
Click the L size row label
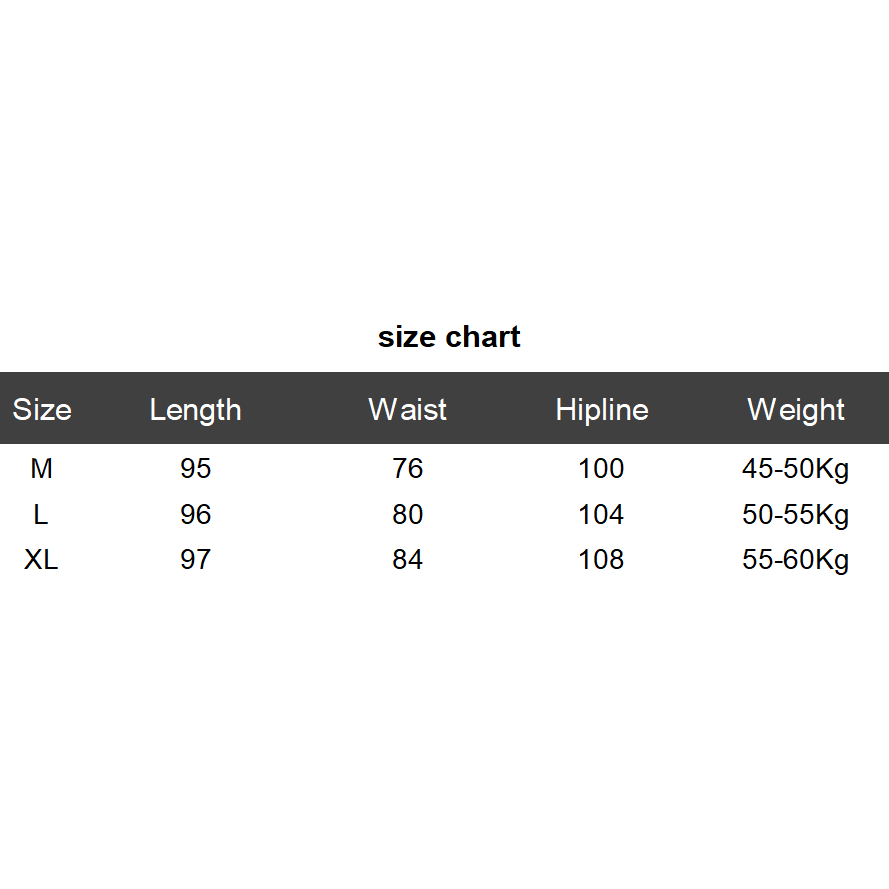41,514
